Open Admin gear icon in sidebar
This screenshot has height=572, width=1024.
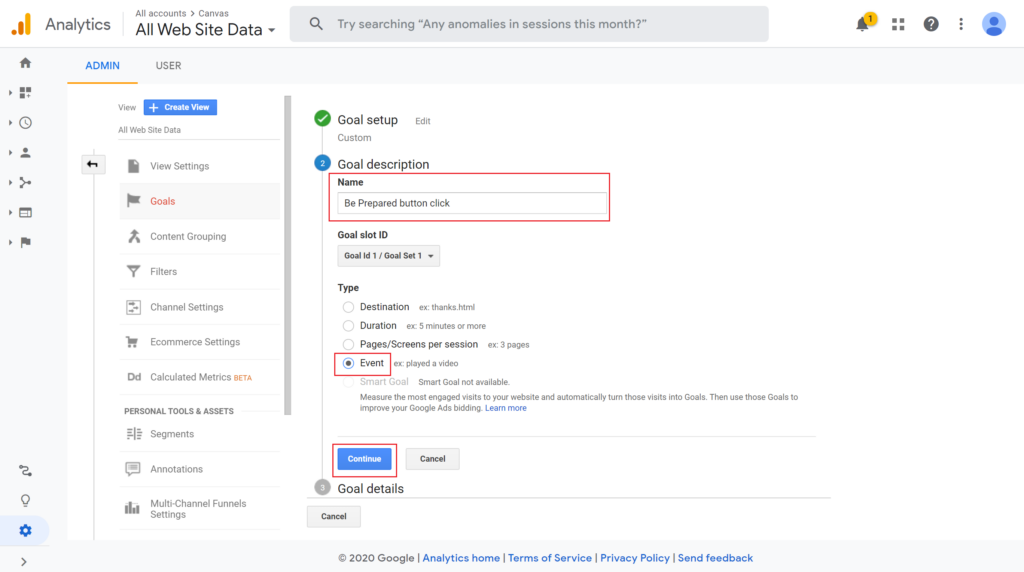click(25, 530)
